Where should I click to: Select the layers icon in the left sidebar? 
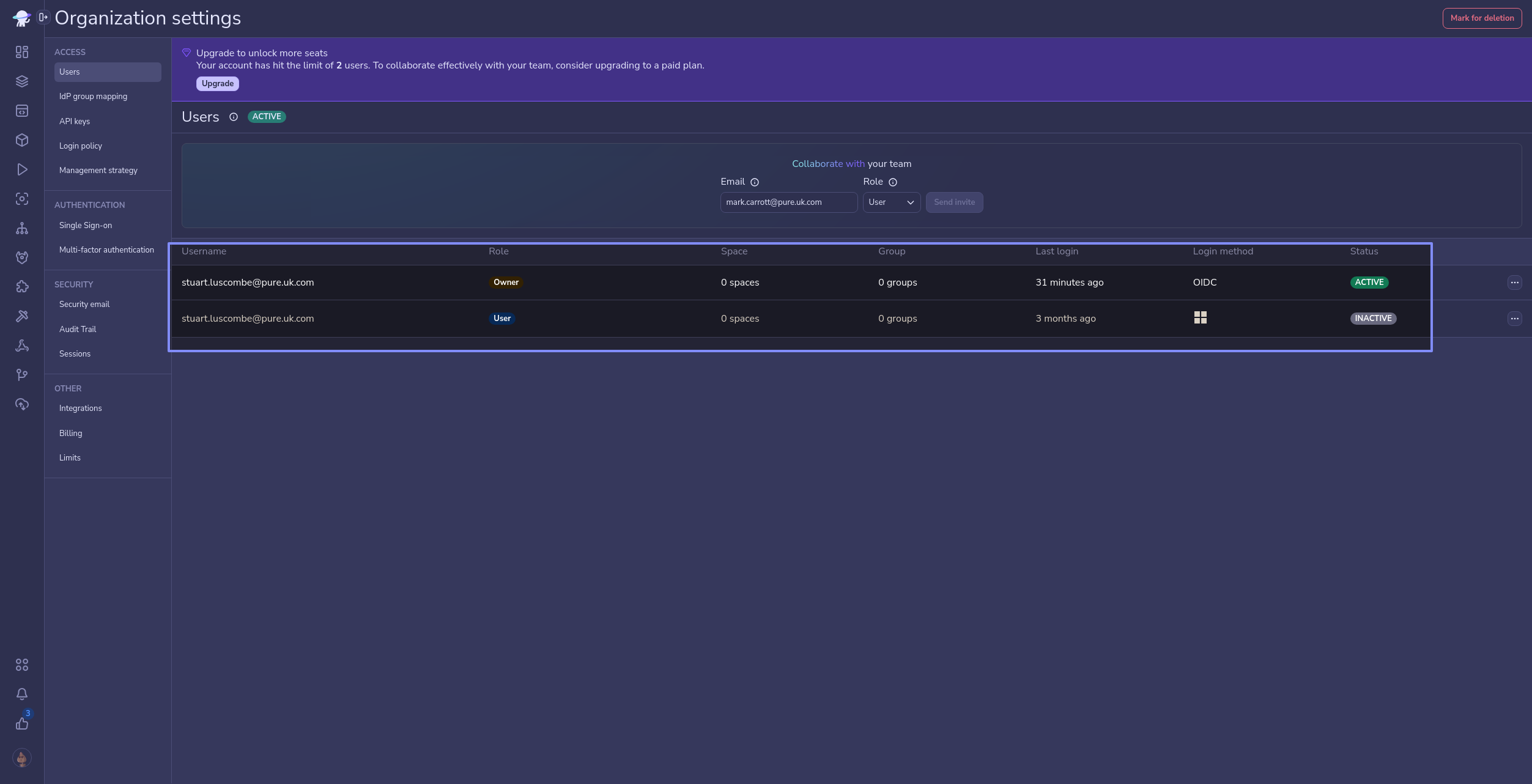pos(22,81)
